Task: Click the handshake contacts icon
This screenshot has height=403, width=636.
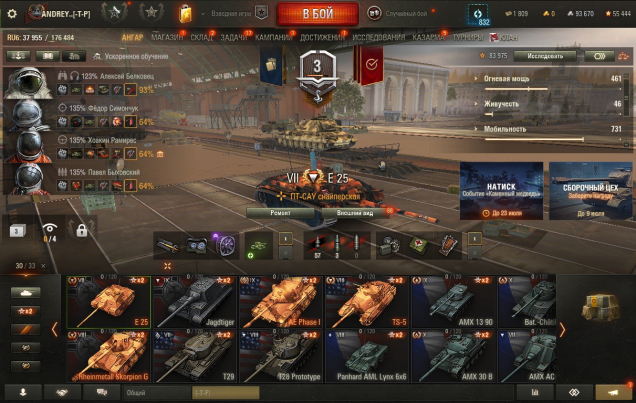Action: (x=62, y=392)
